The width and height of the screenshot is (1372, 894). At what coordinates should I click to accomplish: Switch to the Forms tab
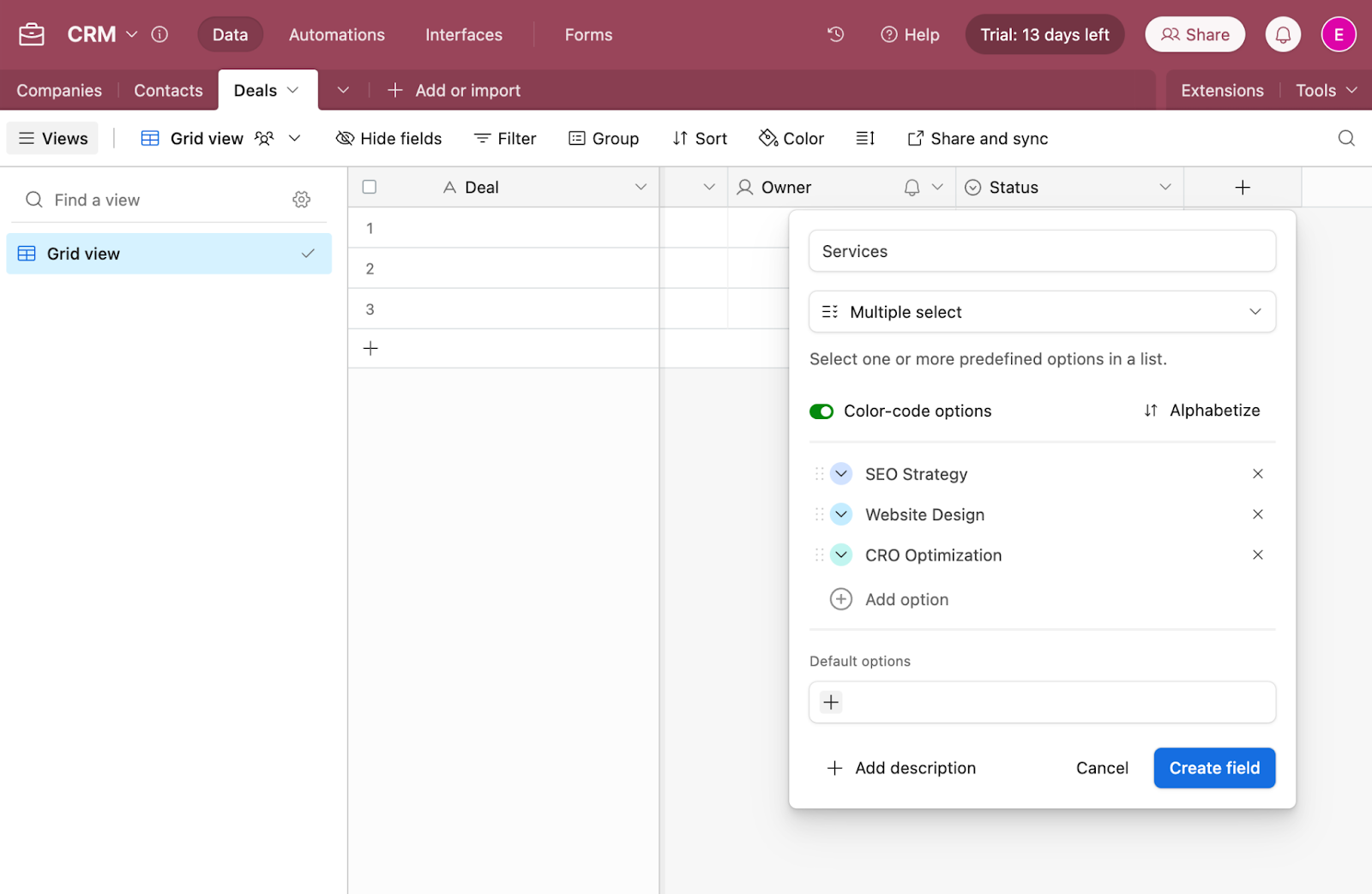tap(588, 34)
